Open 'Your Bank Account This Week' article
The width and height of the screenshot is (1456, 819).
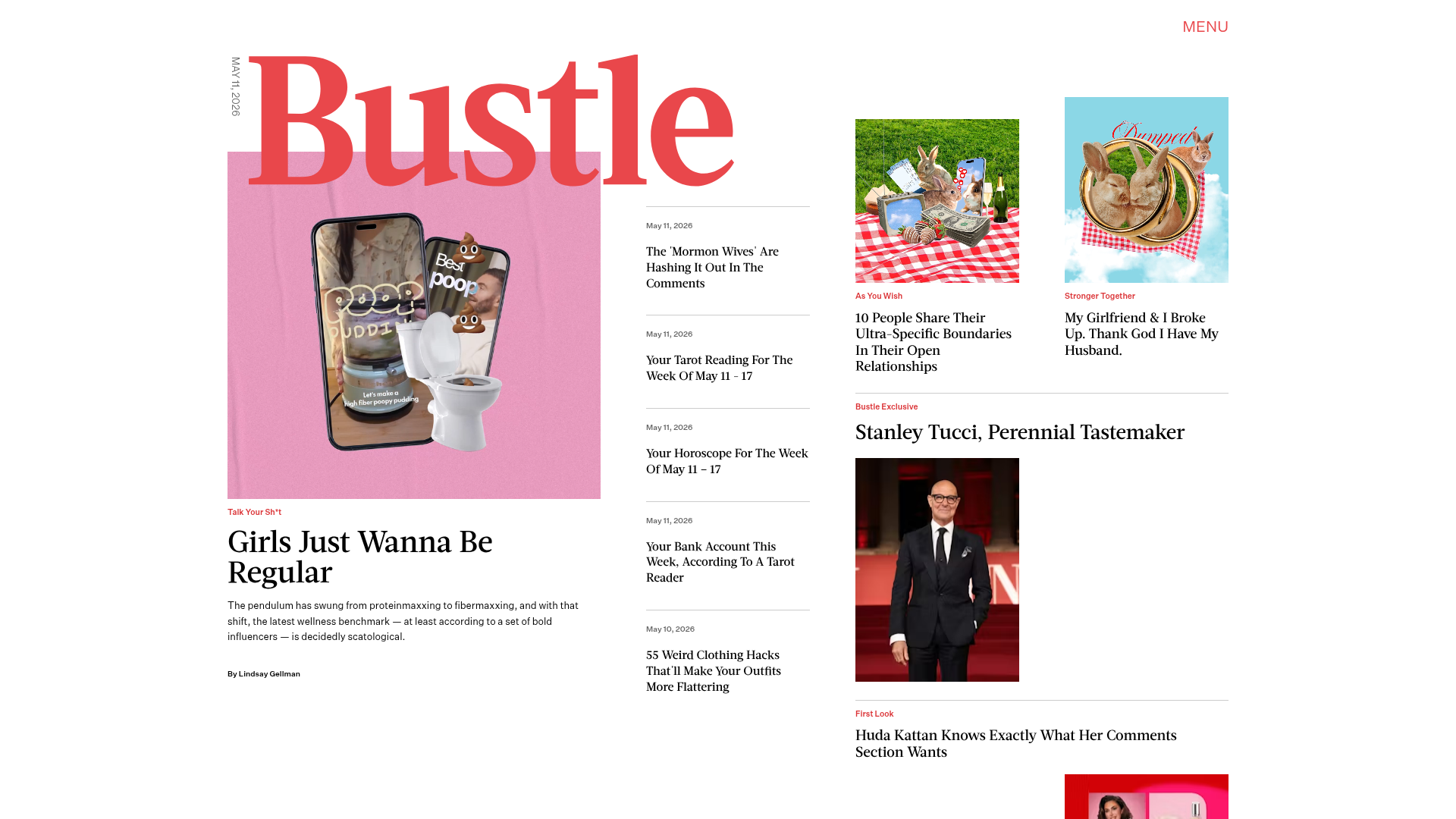(x=720, y=562)
